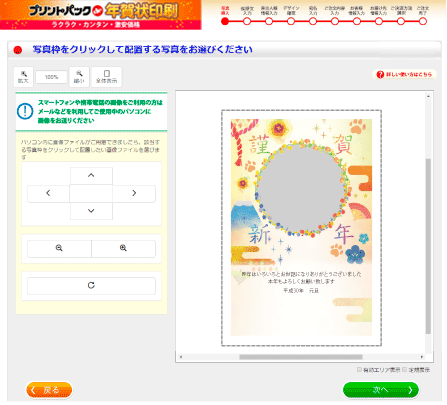
Task: Jump to the 宛名入力 step circle
Action: (x=313, y=21)
